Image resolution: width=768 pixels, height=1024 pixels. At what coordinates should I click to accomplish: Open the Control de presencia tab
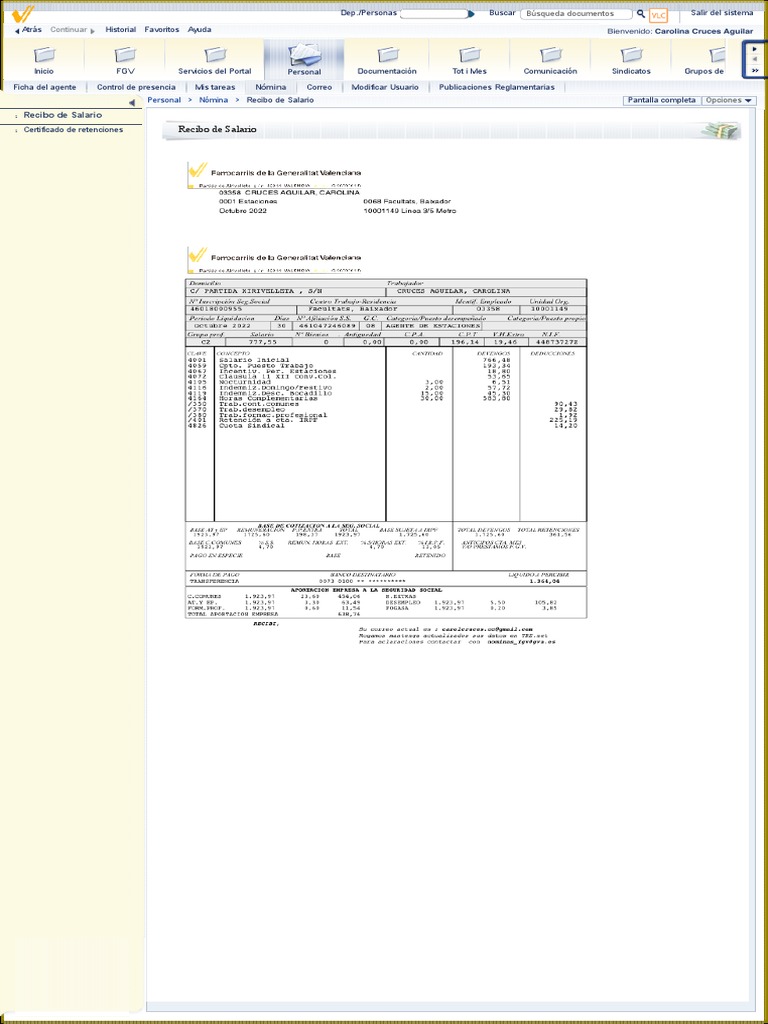[x=136, y=87]
